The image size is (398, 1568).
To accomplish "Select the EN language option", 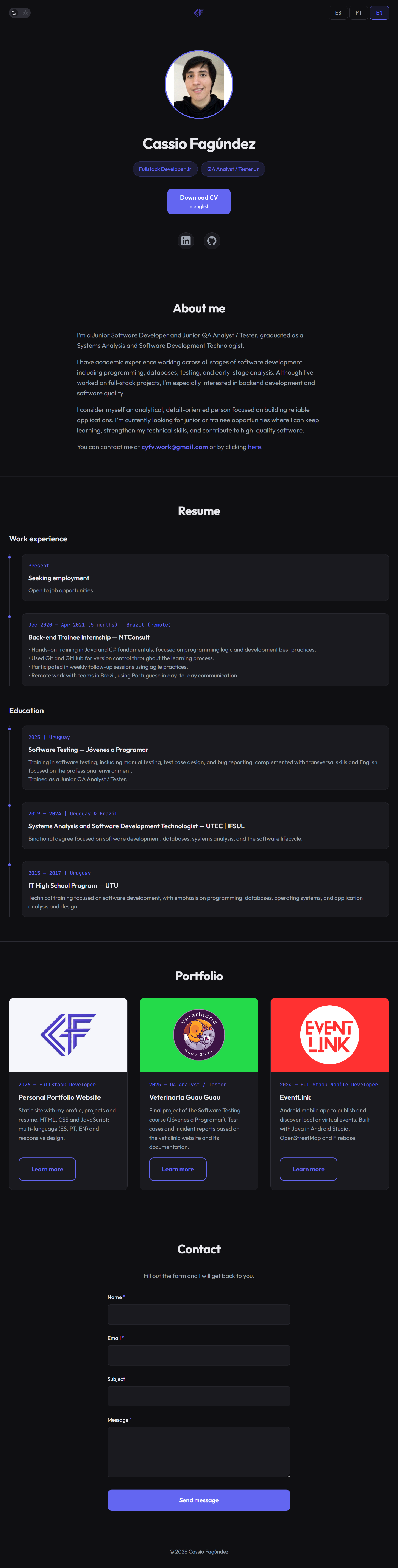I will pos(379,13).
